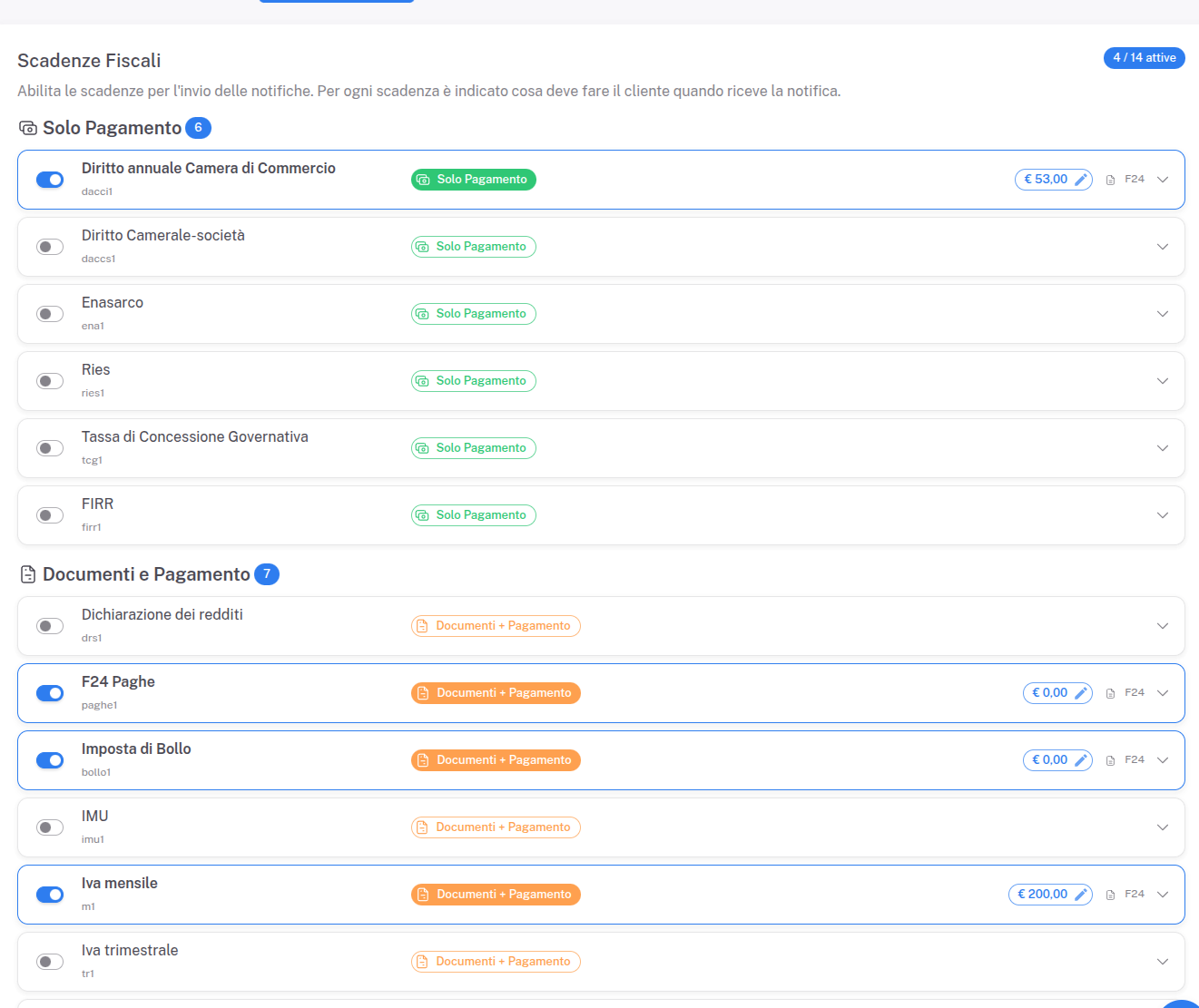The height and width of the screenshot is (1008, 1199).
Task: Click the Solo Pagamento badge on Enasarco row
Action: click(x=473, y=313)
